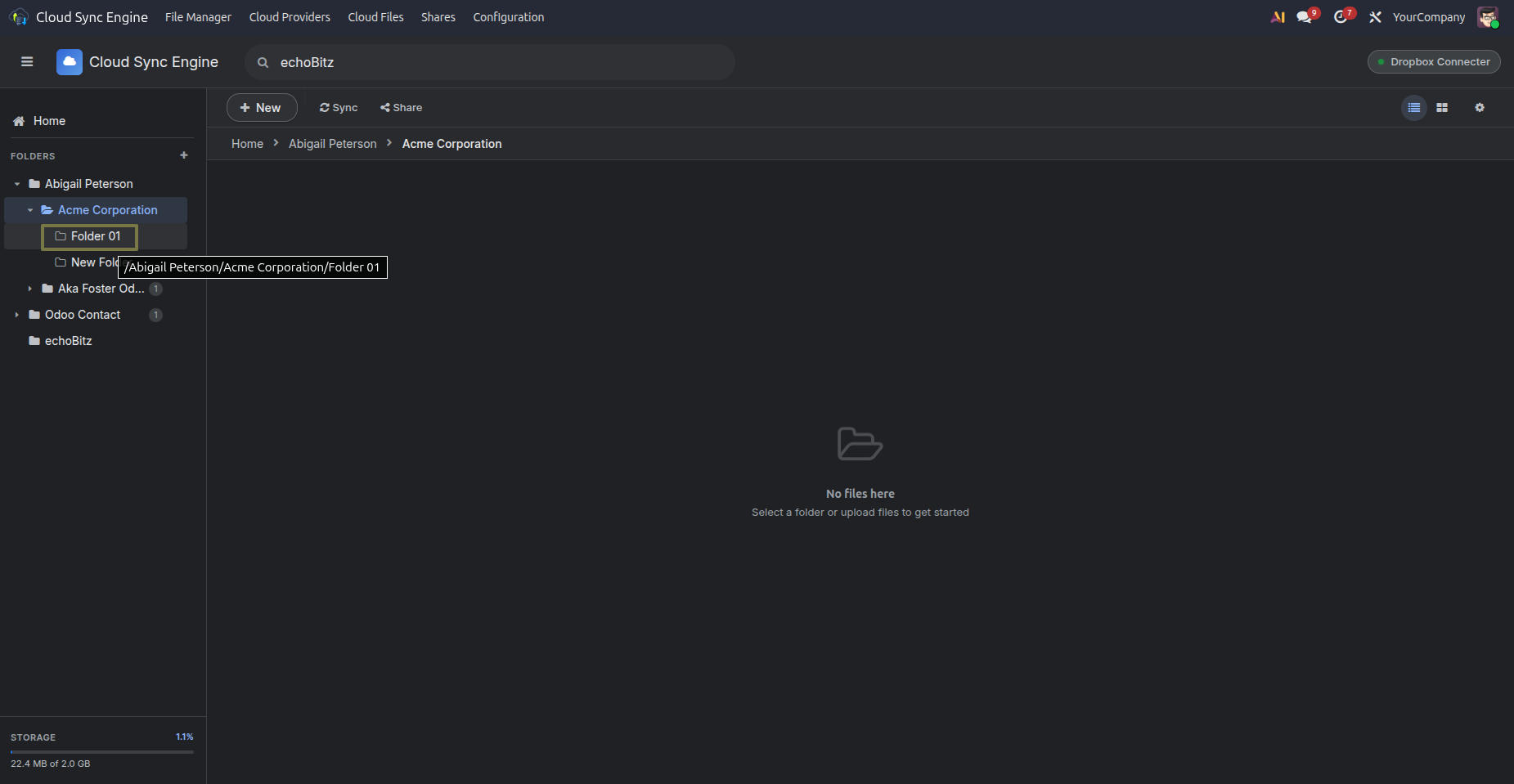This screenshot has height=784, width=1514.
Task: Click the storage usage progress bar
Action: 102,751
